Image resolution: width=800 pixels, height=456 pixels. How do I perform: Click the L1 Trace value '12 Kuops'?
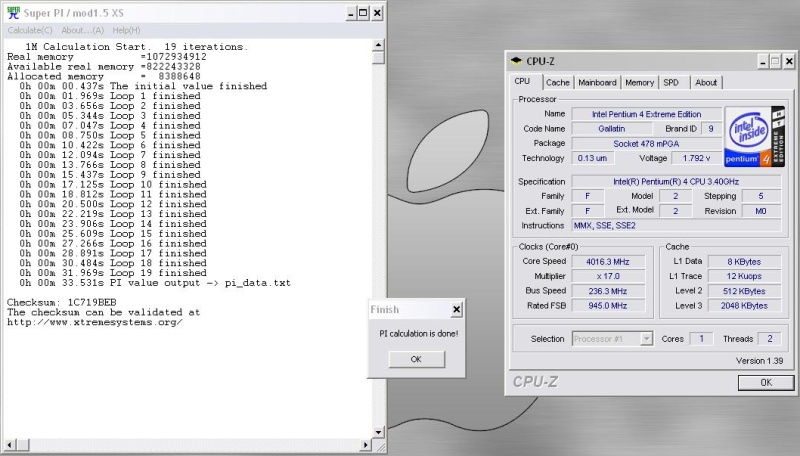pos(744,276)
